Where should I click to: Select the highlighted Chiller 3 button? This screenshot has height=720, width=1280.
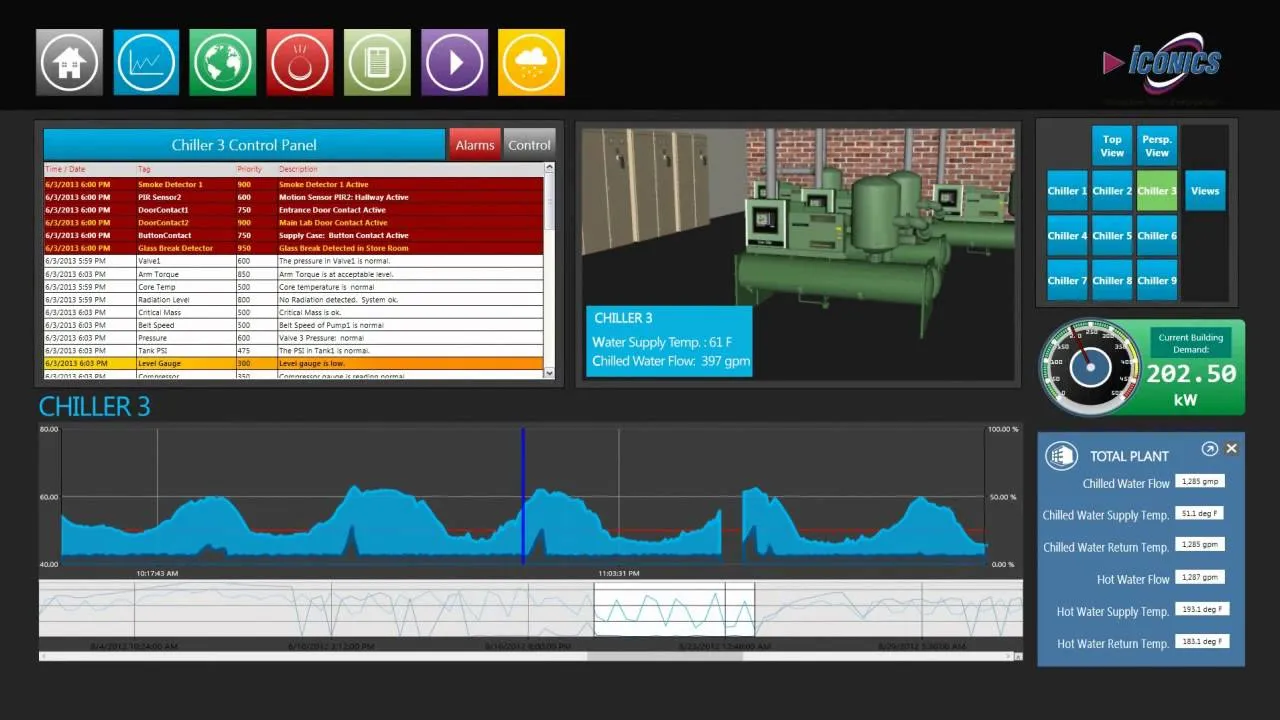(x=1157, y=191)
